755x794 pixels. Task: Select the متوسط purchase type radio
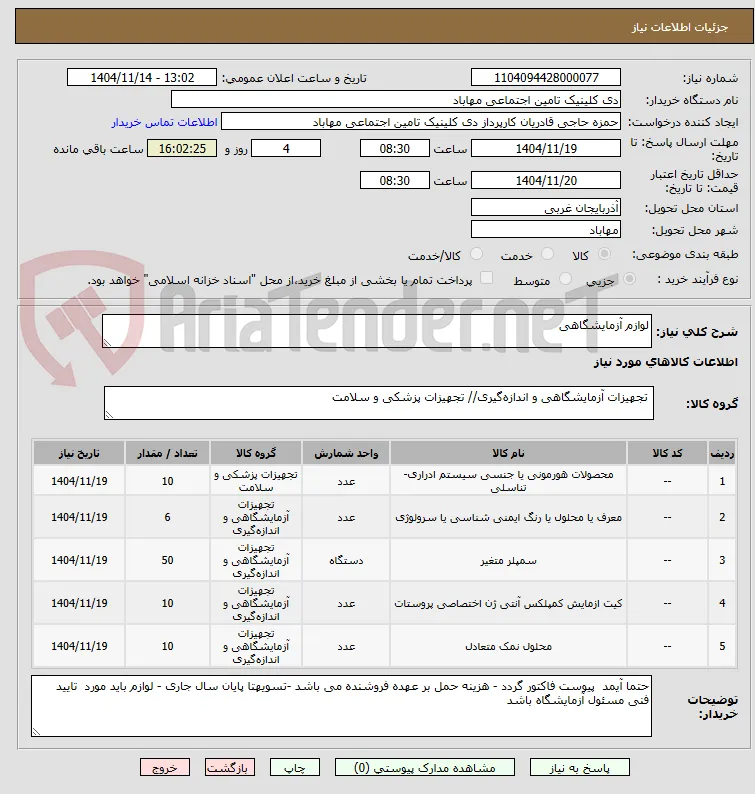tap(565, 278)
